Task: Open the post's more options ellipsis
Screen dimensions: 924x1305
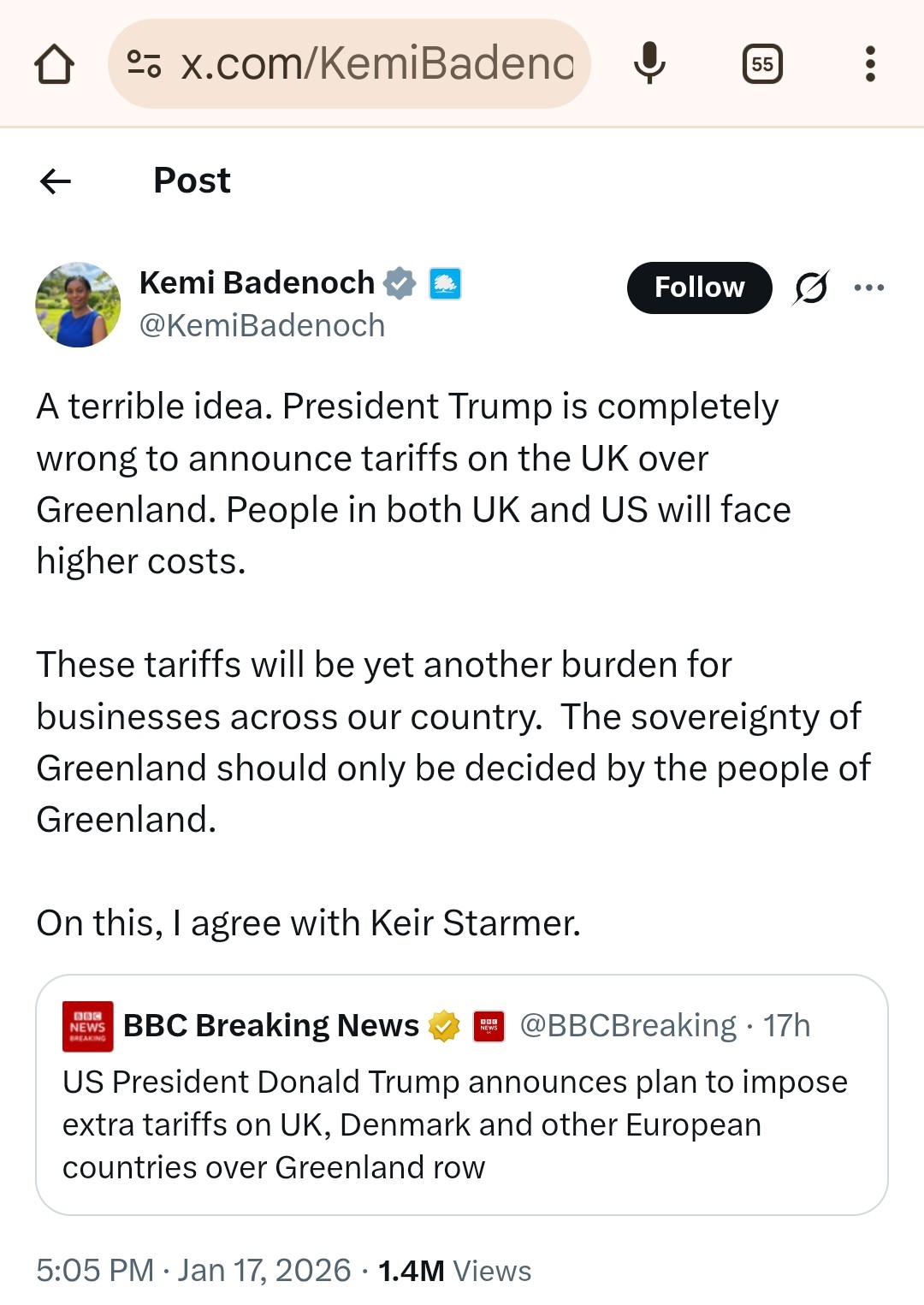Action: pos(869,288)
